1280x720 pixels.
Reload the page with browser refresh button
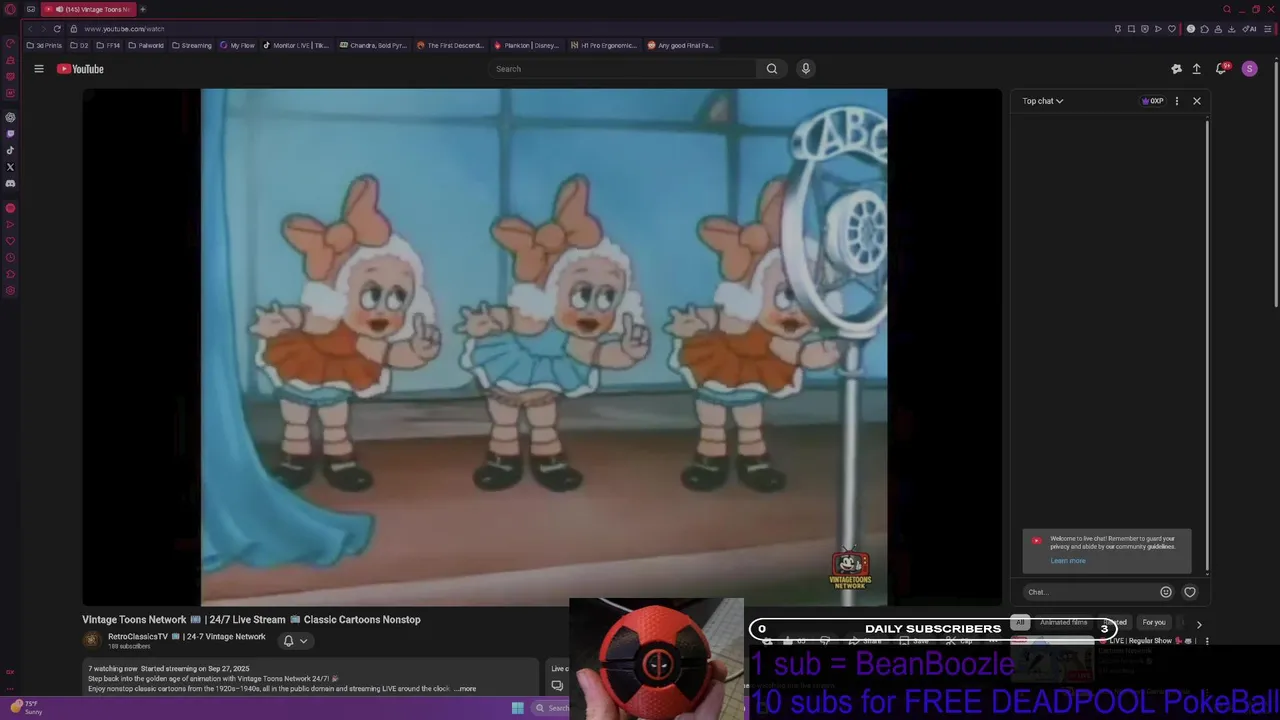[x=57, y=29]
